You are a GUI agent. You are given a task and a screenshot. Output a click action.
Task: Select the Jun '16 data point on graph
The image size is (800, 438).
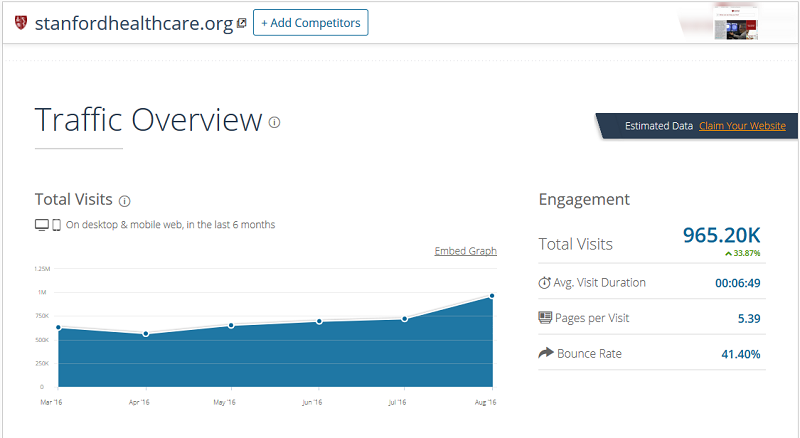click(x=319, y=321)
